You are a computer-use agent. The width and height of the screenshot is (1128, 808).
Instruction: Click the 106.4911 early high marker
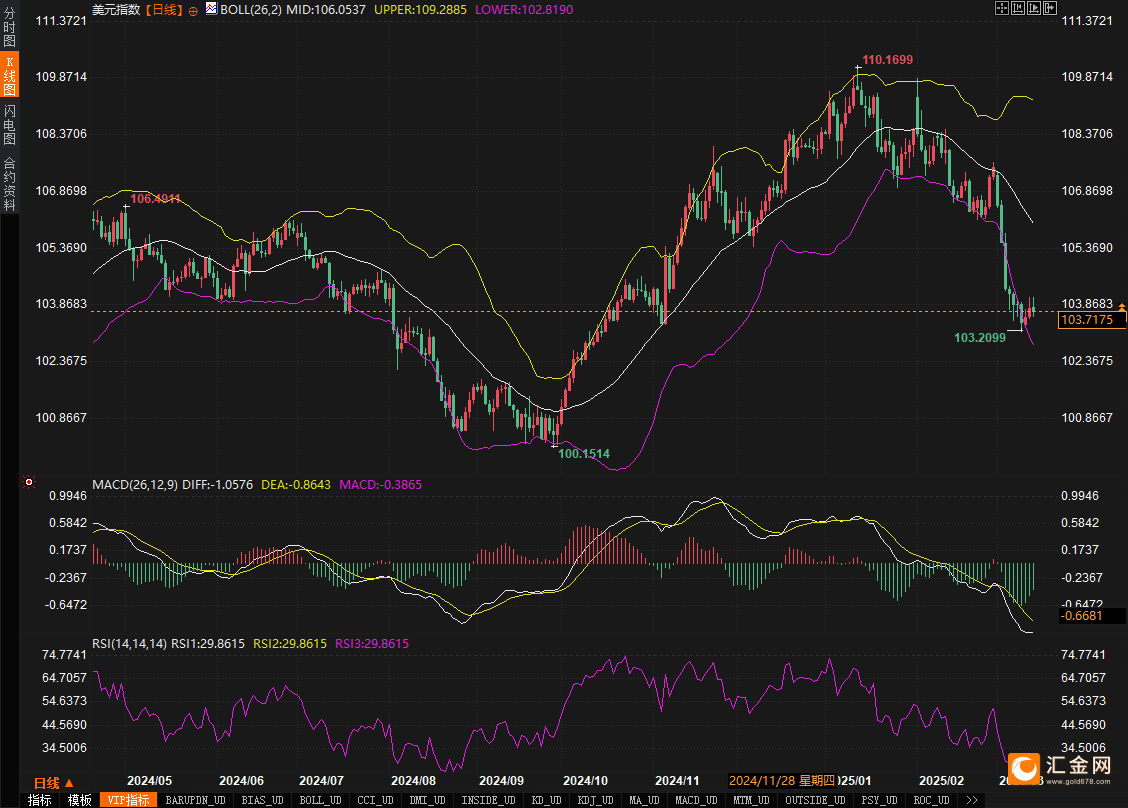(x=155, y=199)
